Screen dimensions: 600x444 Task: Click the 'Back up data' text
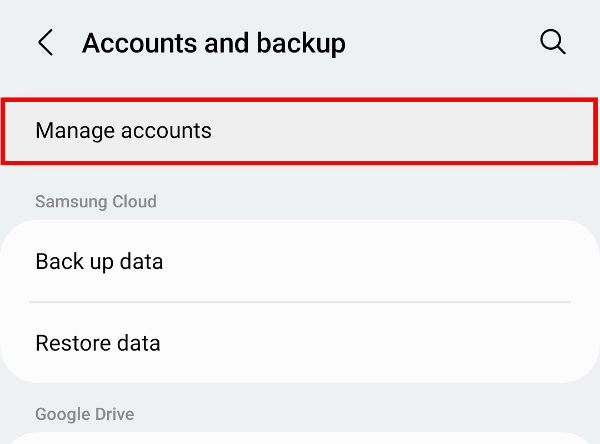click(x=99, y=262)
